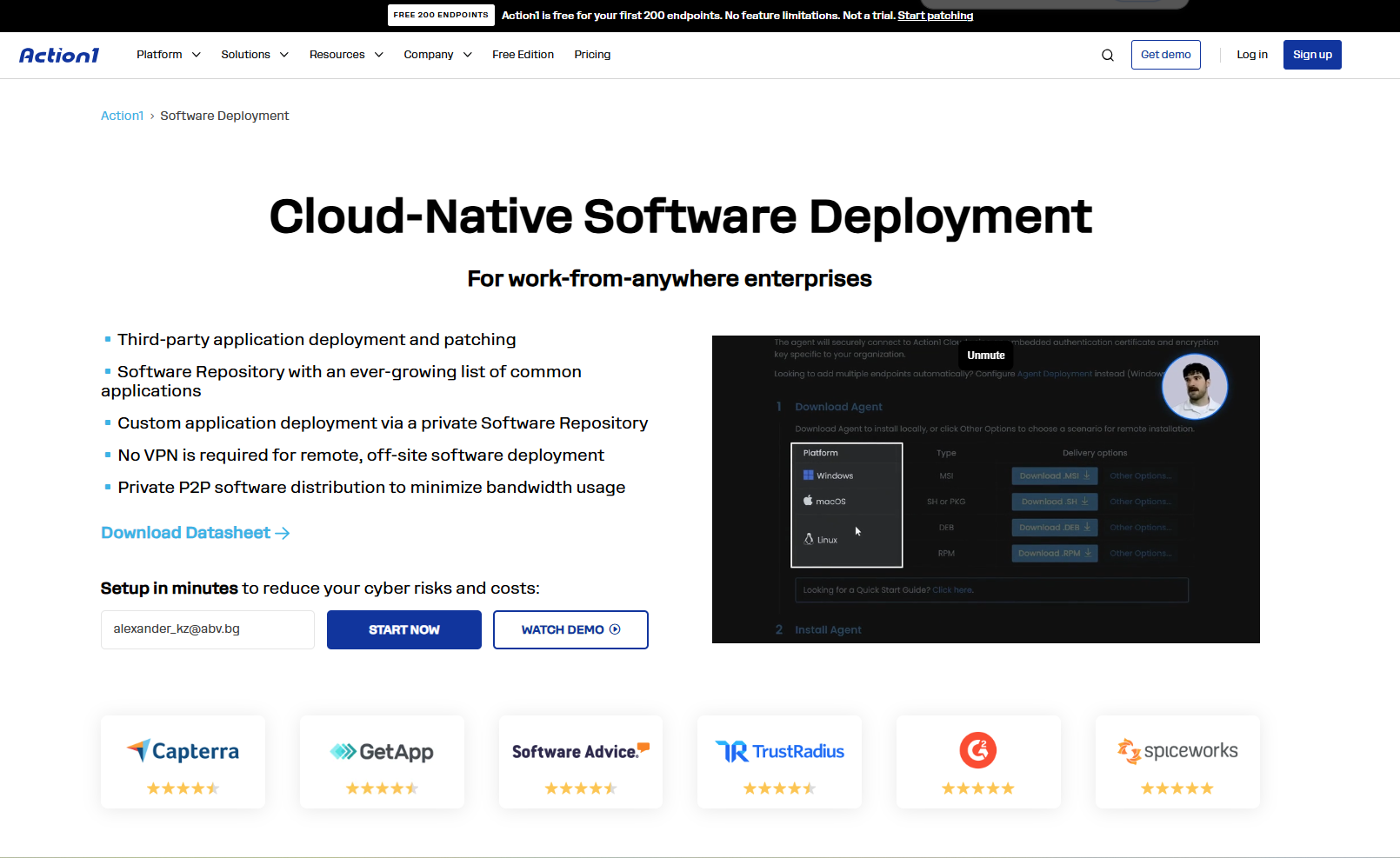
Task: Click the Sign up button
Action: coord(1312,55)
